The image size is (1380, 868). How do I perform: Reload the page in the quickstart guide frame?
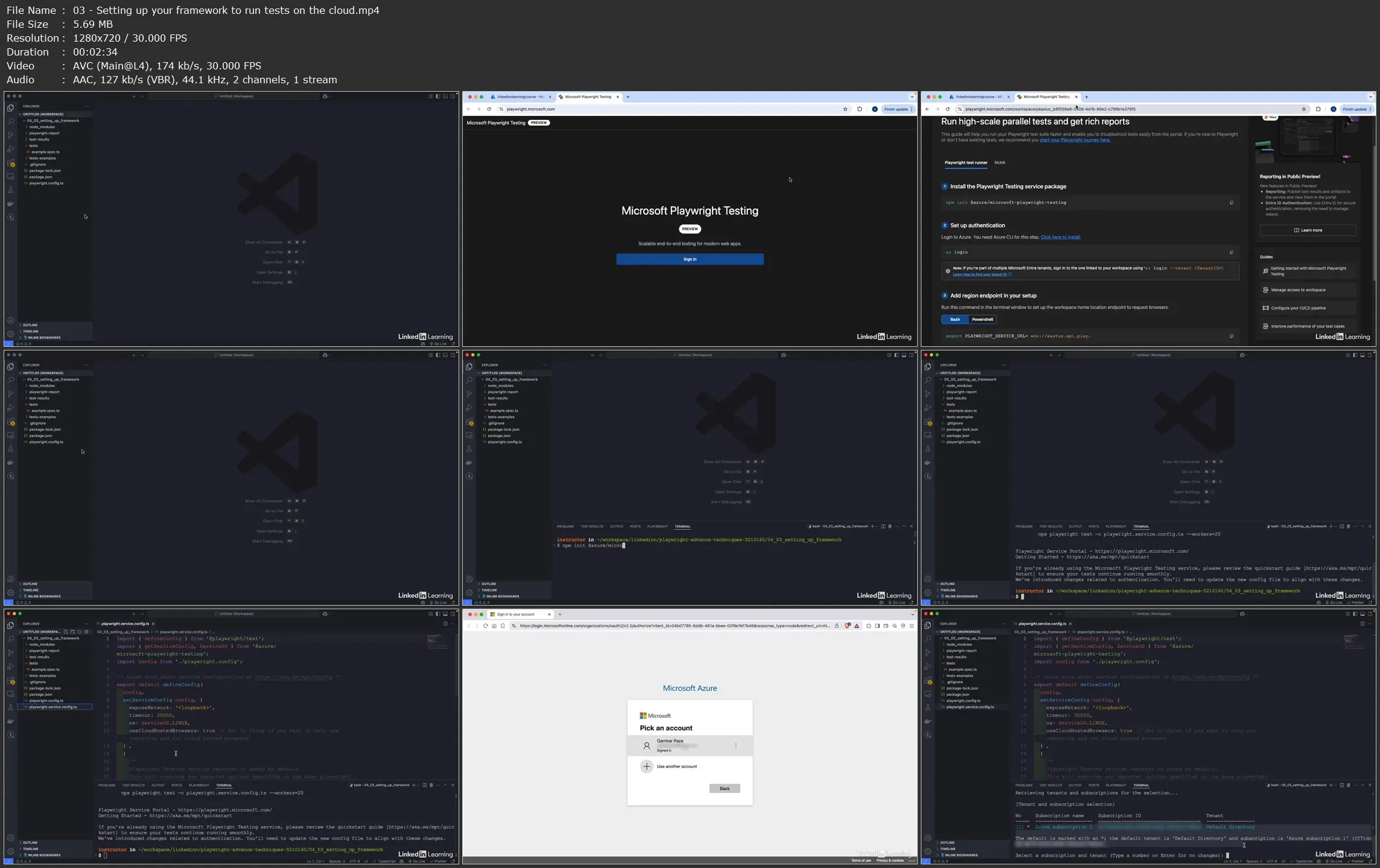click(947, 109)
